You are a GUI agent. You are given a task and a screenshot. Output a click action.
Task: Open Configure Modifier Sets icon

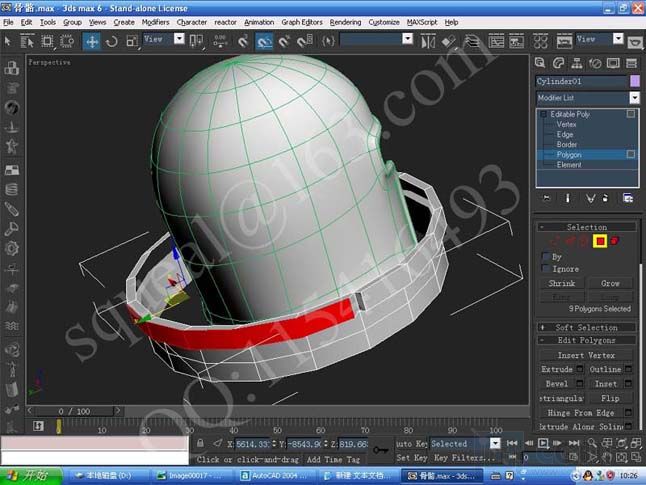tap(628, 198)
